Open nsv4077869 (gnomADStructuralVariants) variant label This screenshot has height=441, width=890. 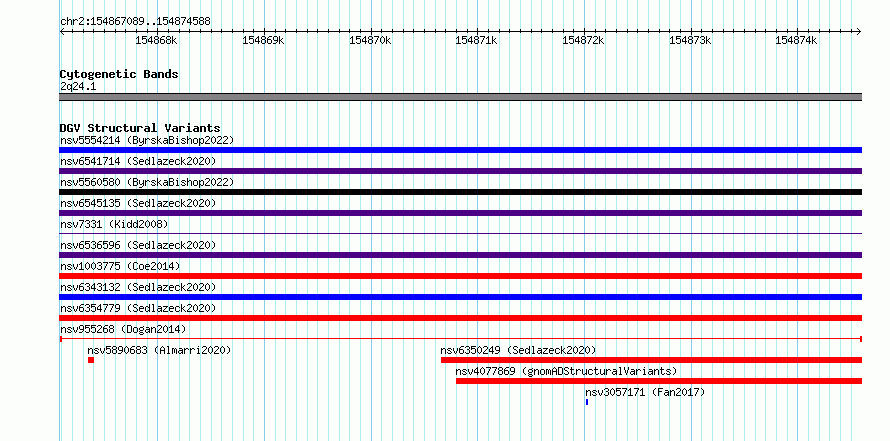566,371
